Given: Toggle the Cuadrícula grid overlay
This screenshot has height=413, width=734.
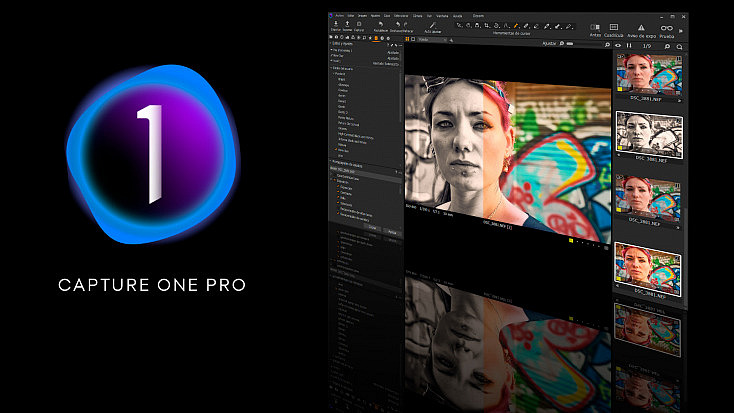Looking at the screenshot, I should [x=614, y=28].
